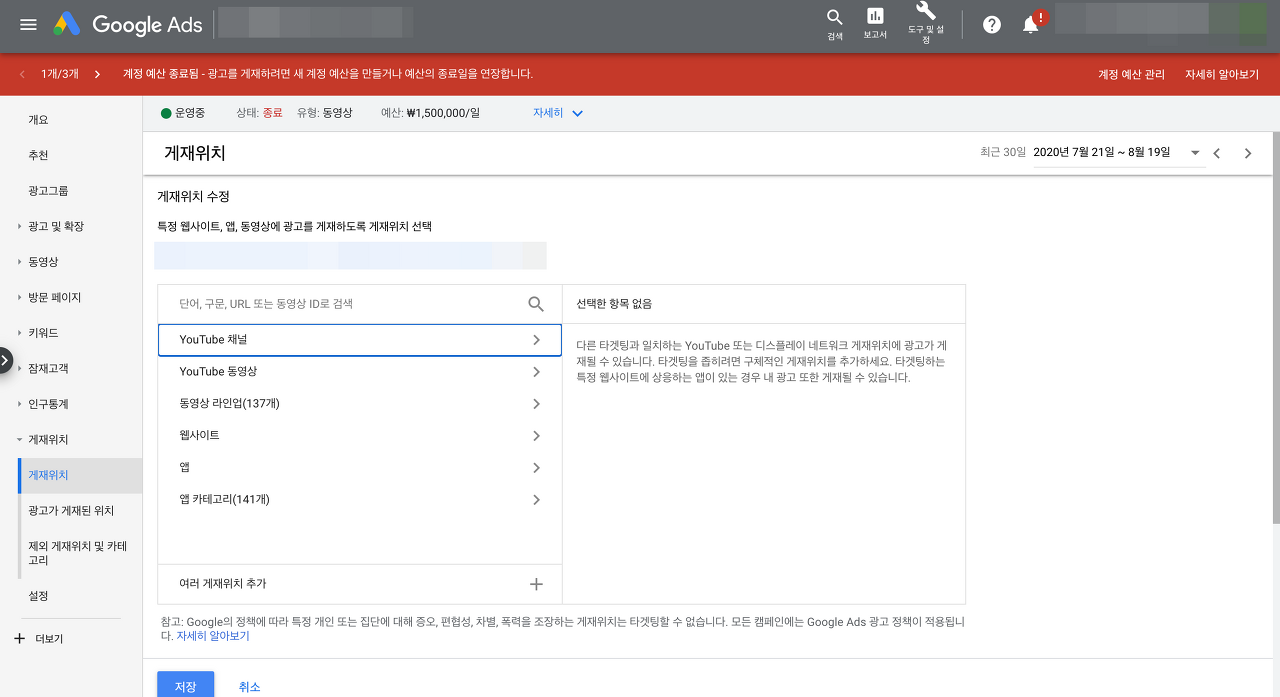The height and width of the screenshot is (697, 1280).
Task: Expand 키워드 in the sidebar
Action: click(x=43, y=333)
